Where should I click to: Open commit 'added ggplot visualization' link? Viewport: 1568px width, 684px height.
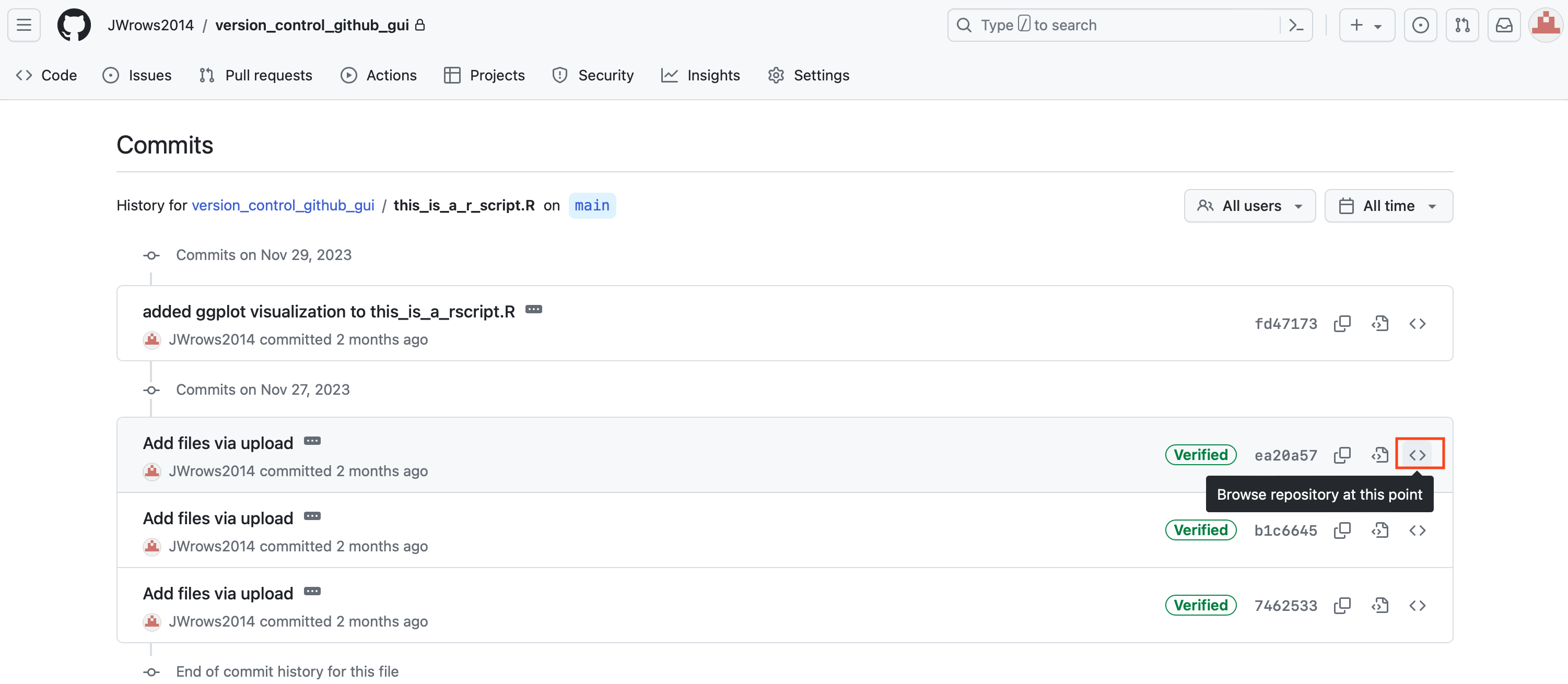click(328, 312)
